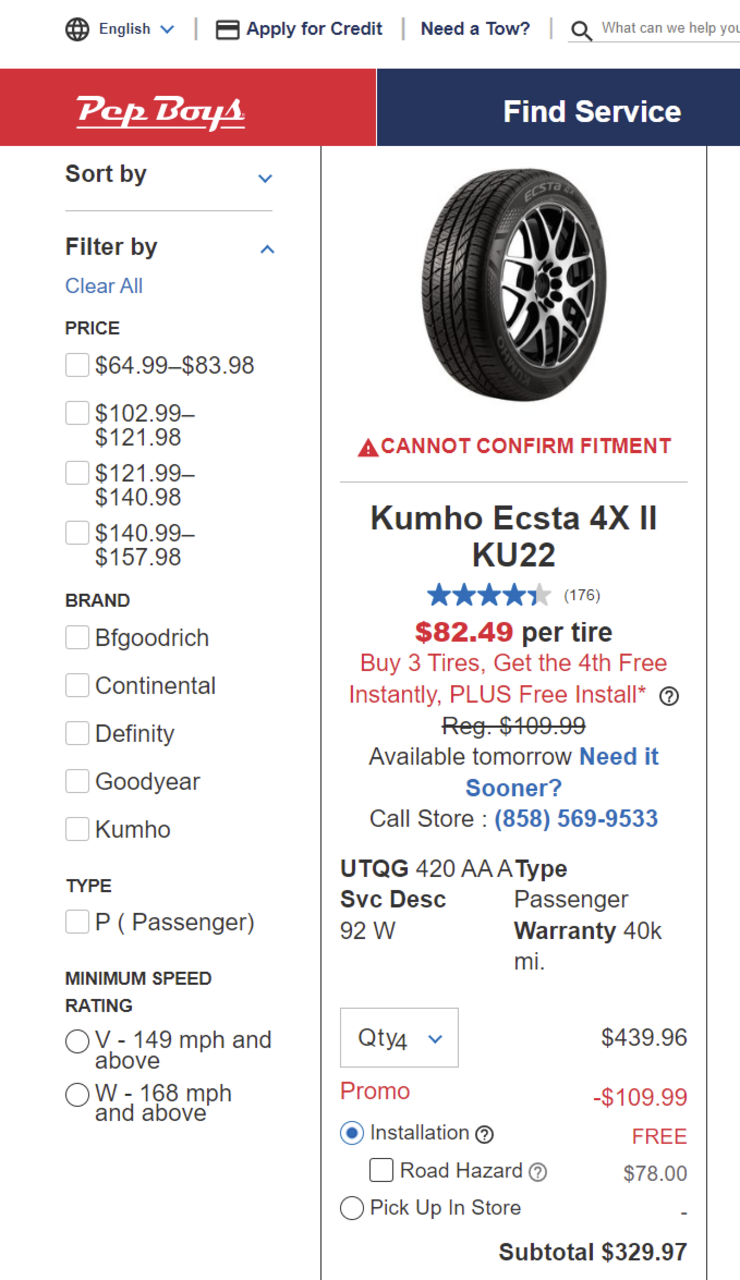740x1280 pixels.
Task: Click the globe language icon
Action: coord(77,29)
